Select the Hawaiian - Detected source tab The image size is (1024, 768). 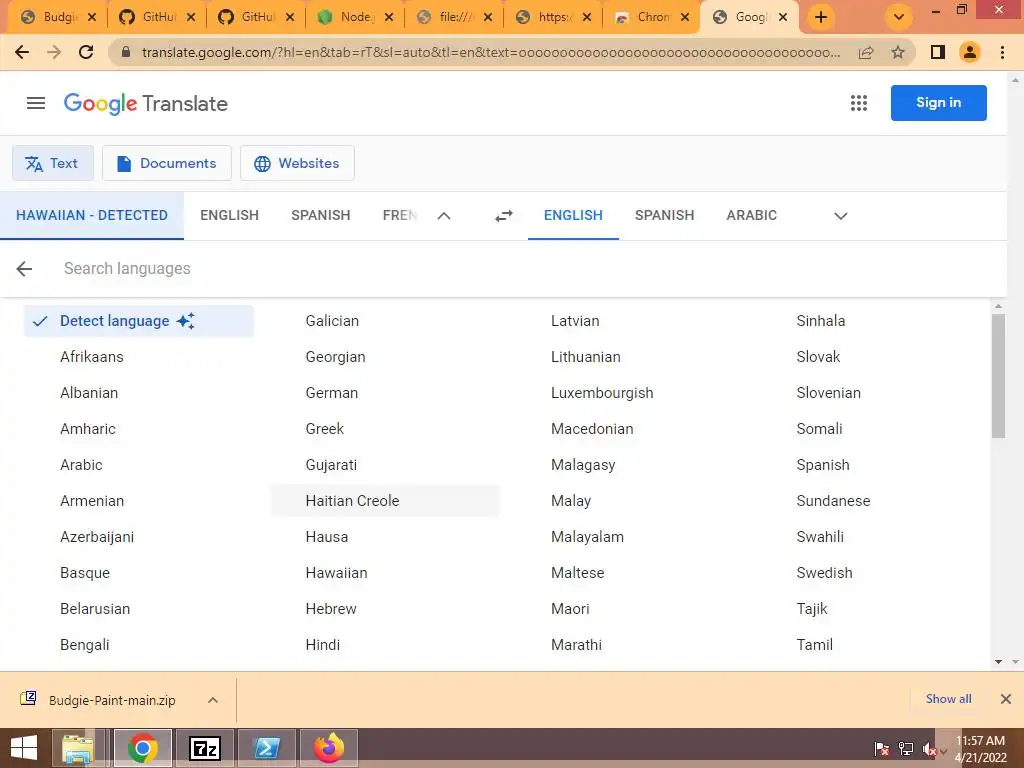[x=92, y=216]
